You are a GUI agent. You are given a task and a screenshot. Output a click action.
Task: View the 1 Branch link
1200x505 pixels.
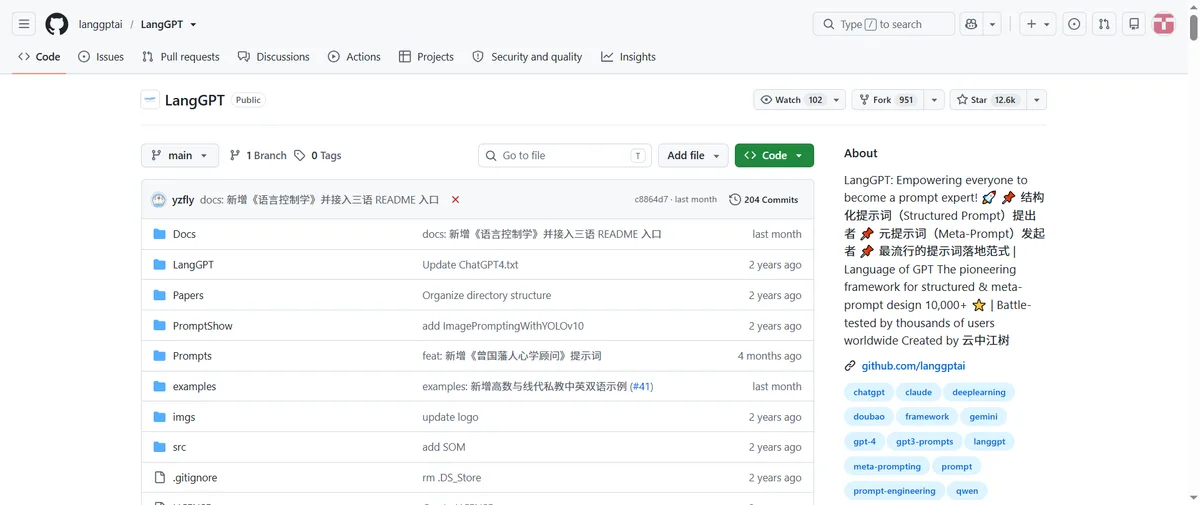(x=258, y=156)
